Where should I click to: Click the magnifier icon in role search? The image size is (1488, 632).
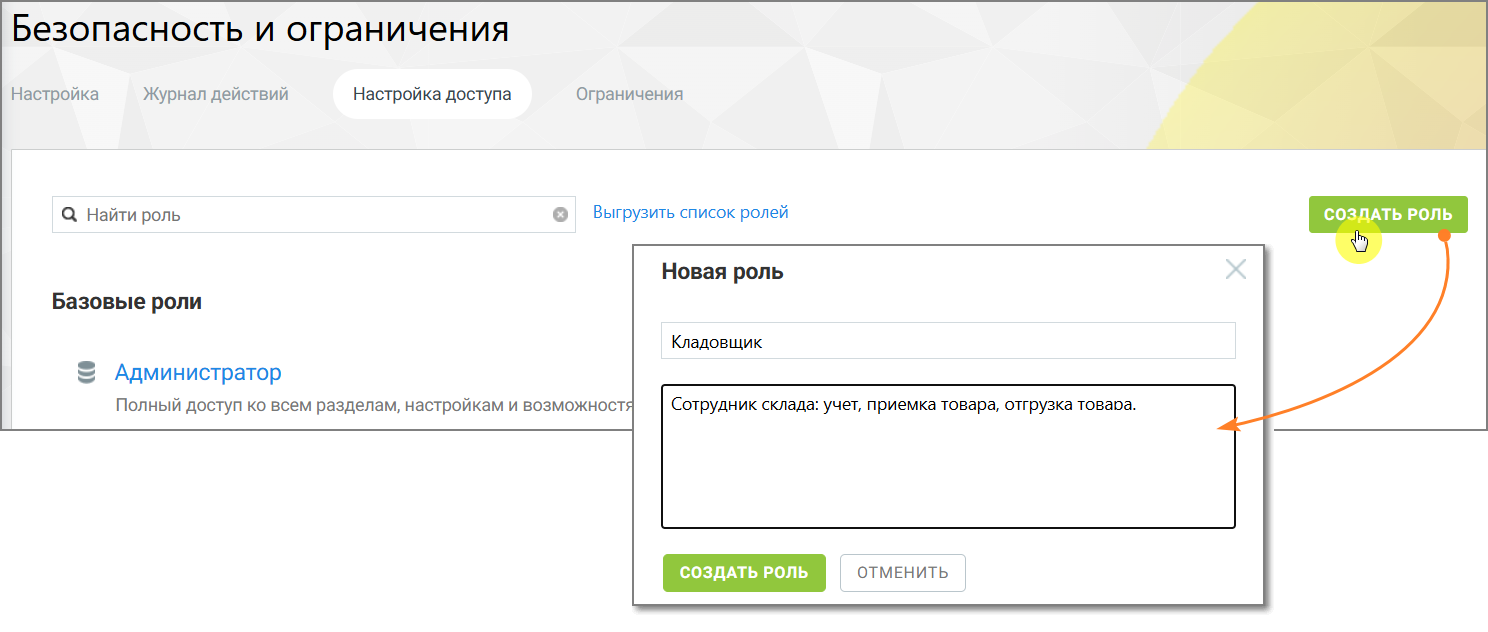(69, 214)
